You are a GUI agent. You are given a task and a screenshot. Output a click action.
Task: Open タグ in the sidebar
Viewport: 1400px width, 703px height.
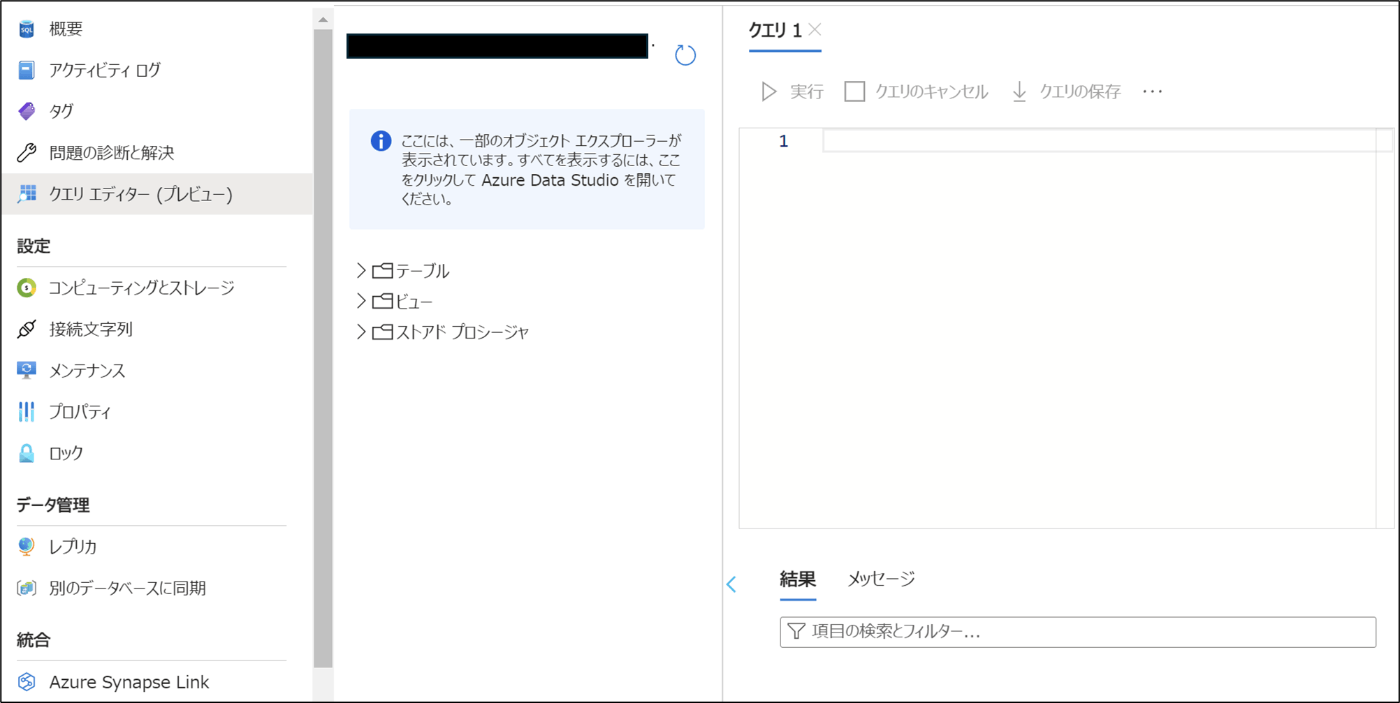coord(61,111)
